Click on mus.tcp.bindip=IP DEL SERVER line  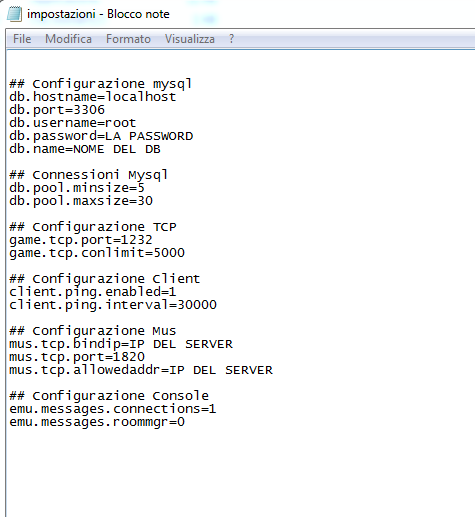tap(121, 344)
